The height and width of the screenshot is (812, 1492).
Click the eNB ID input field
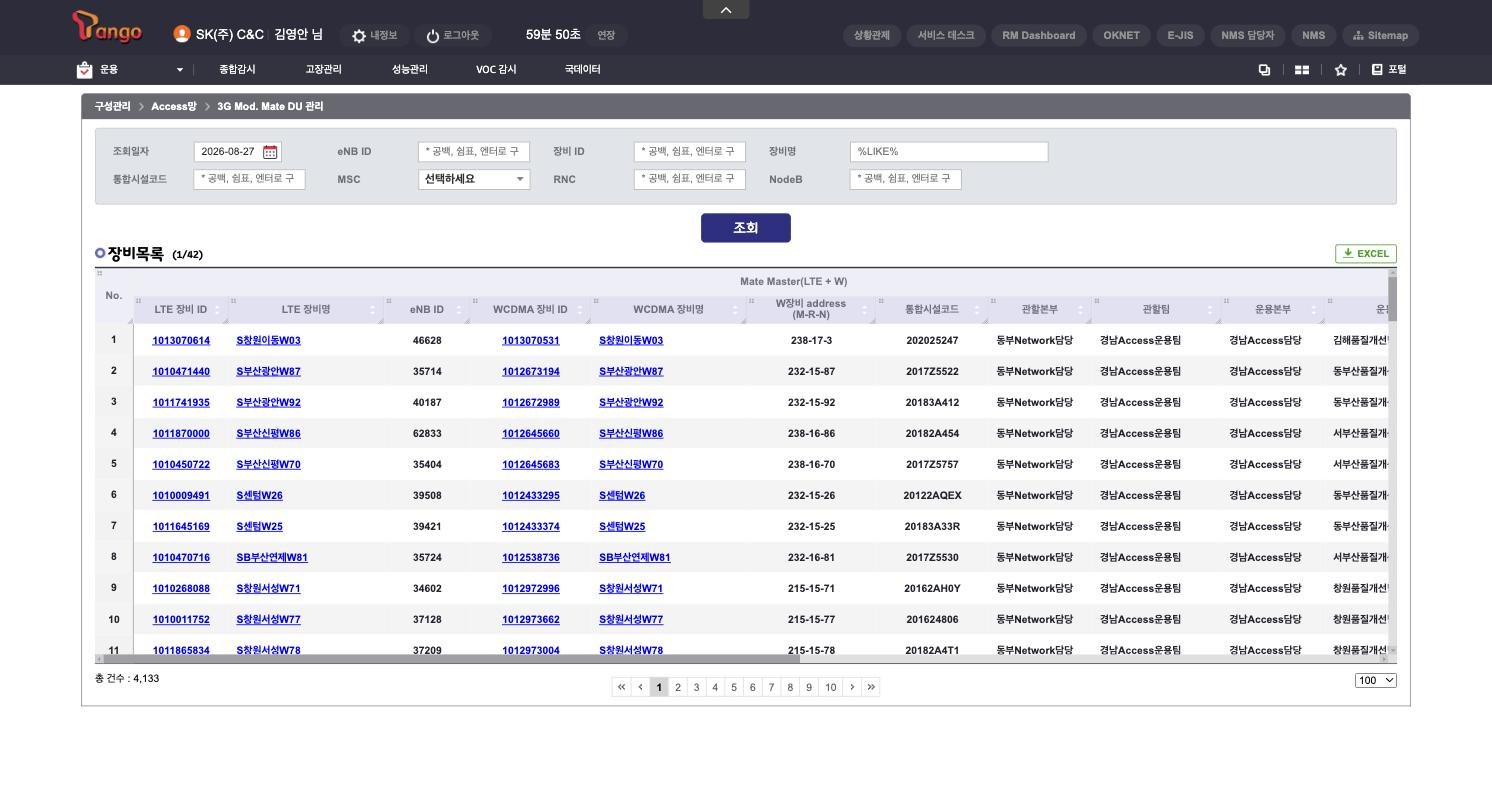click(x=474, y=152)
